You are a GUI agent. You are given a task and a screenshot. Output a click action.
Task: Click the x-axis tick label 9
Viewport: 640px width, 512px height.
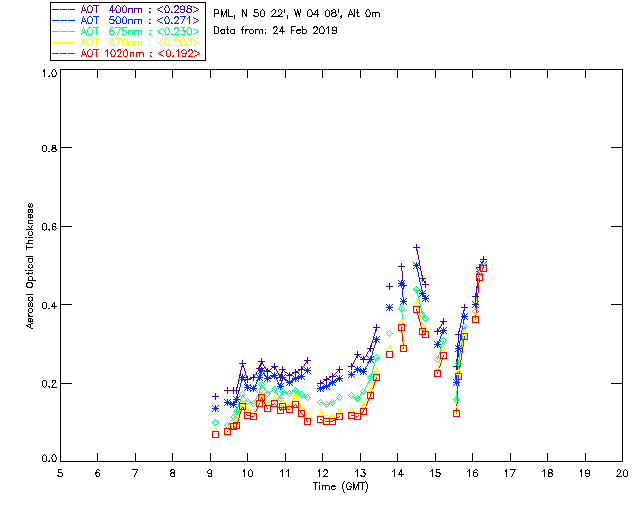(210, 474)
